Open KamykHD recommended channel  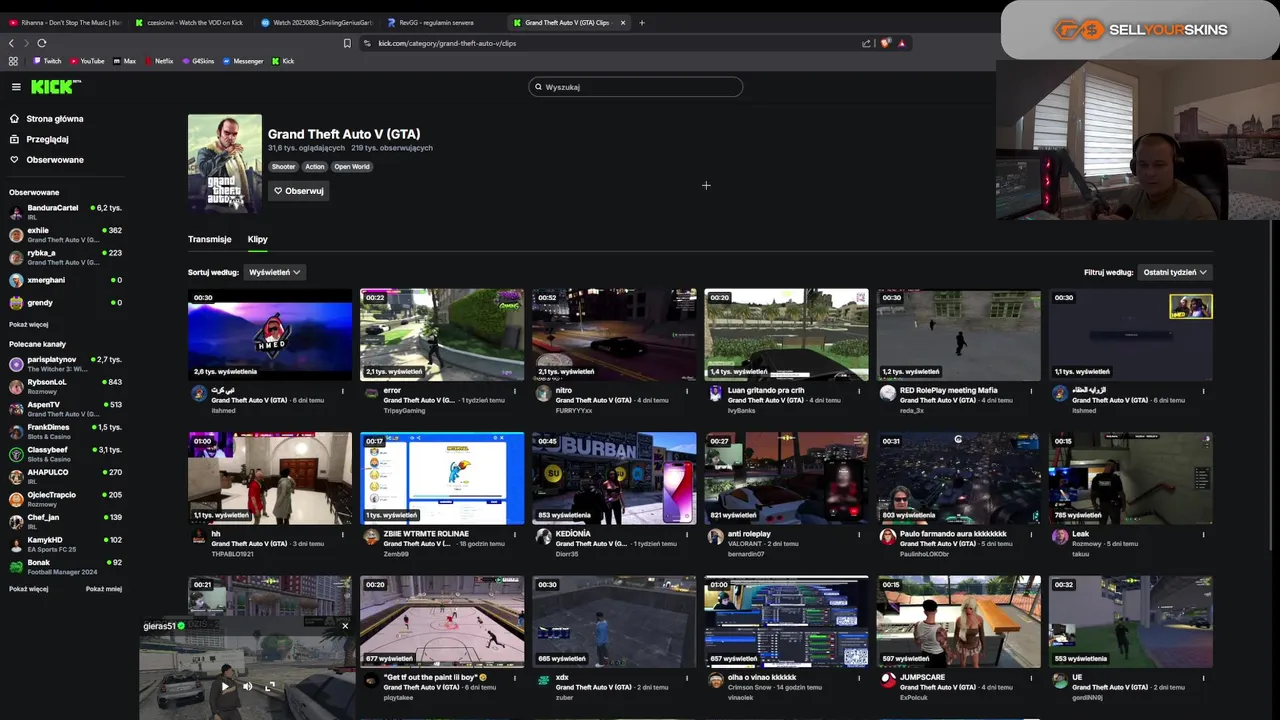coord(65,544)
